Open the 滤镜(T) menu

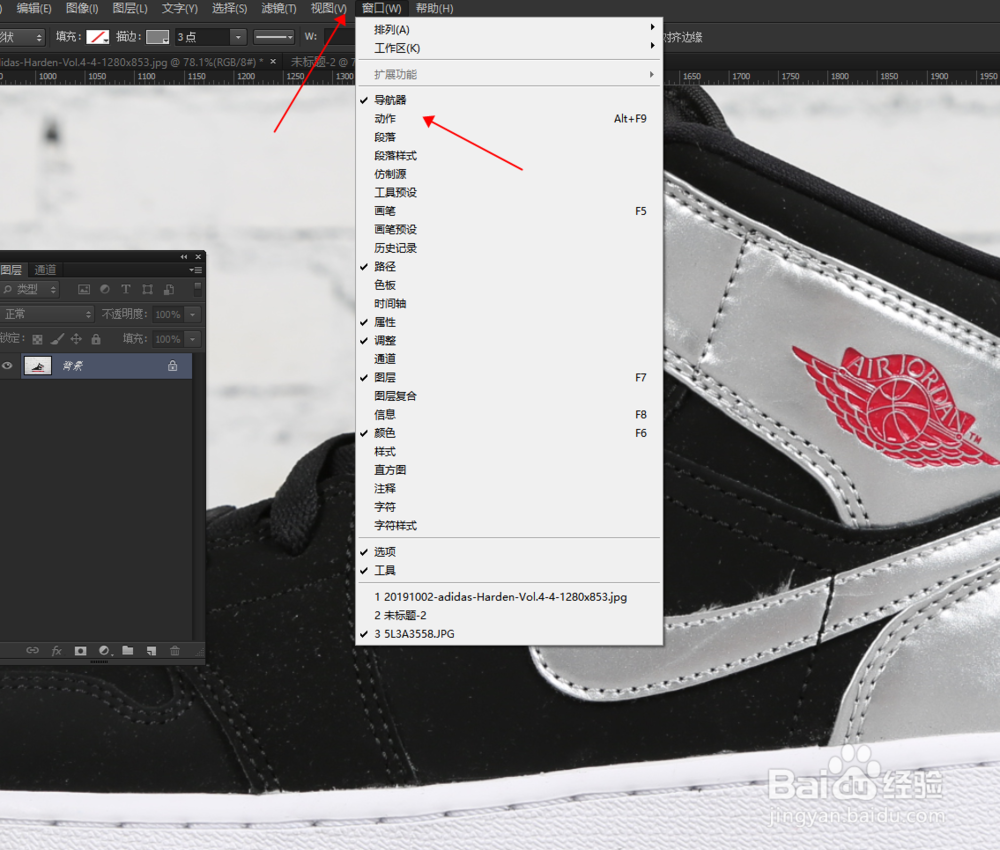pos(279,8)
